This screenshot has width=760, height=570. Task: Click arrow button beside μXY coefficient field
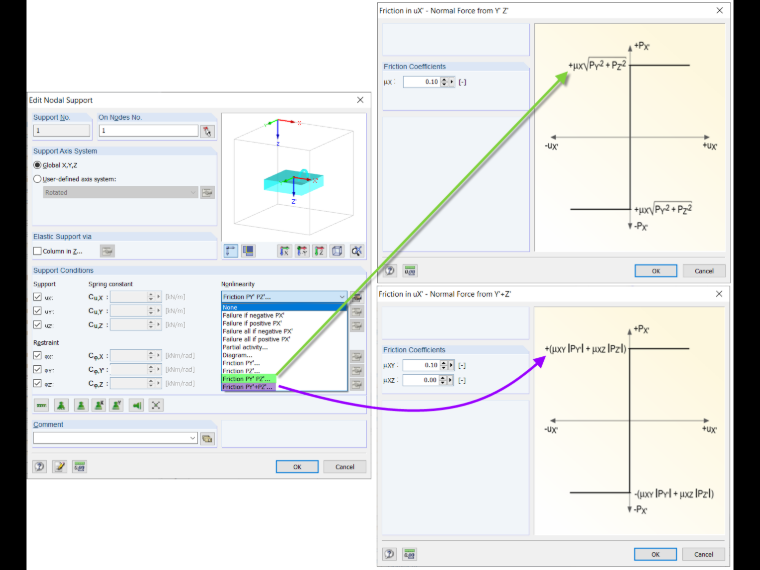pos(451,365)
